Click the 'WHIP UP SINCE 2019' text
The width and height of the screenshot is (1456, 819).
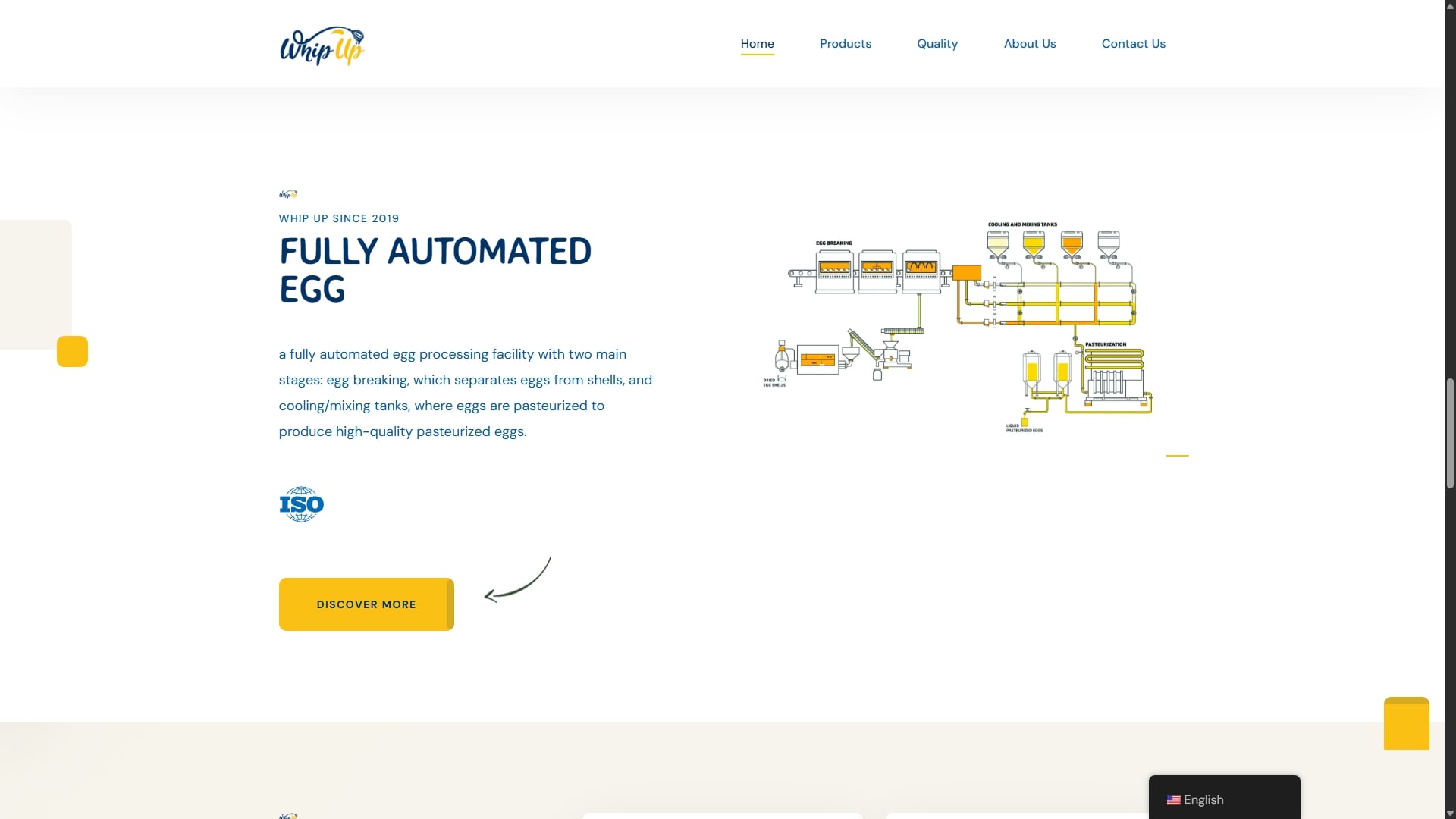coord(338,218)
